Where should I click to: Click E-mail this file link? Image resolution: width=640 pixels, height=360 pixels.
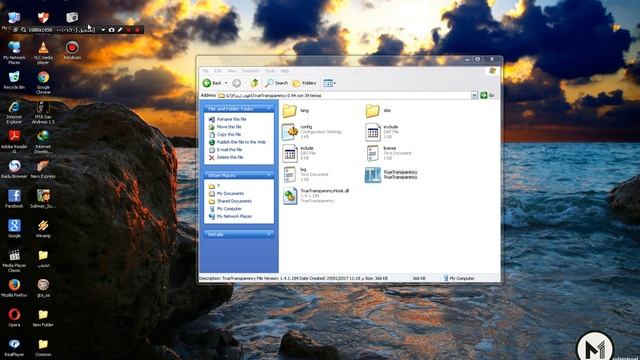(229, 150)
